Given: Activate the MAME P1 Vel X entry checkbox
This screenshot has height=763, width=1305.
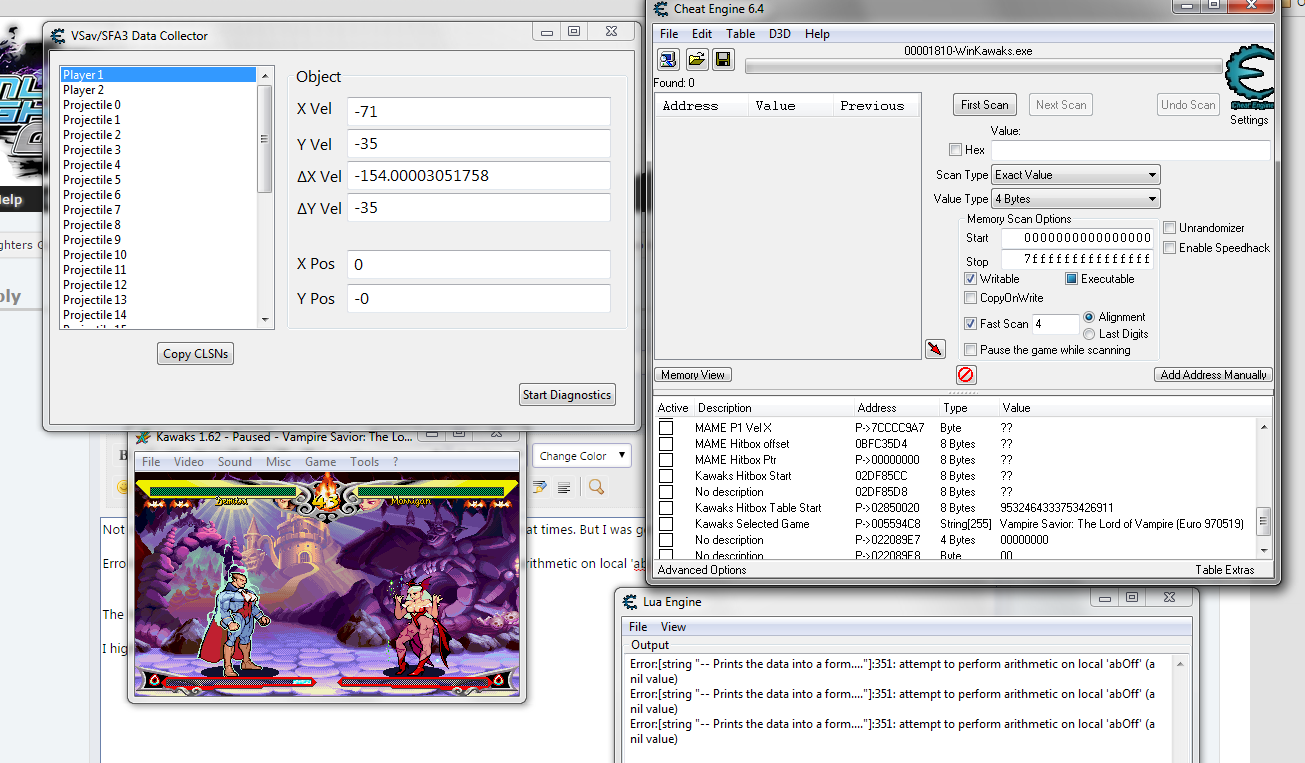Looking at the screenshot, I should 666,428.
